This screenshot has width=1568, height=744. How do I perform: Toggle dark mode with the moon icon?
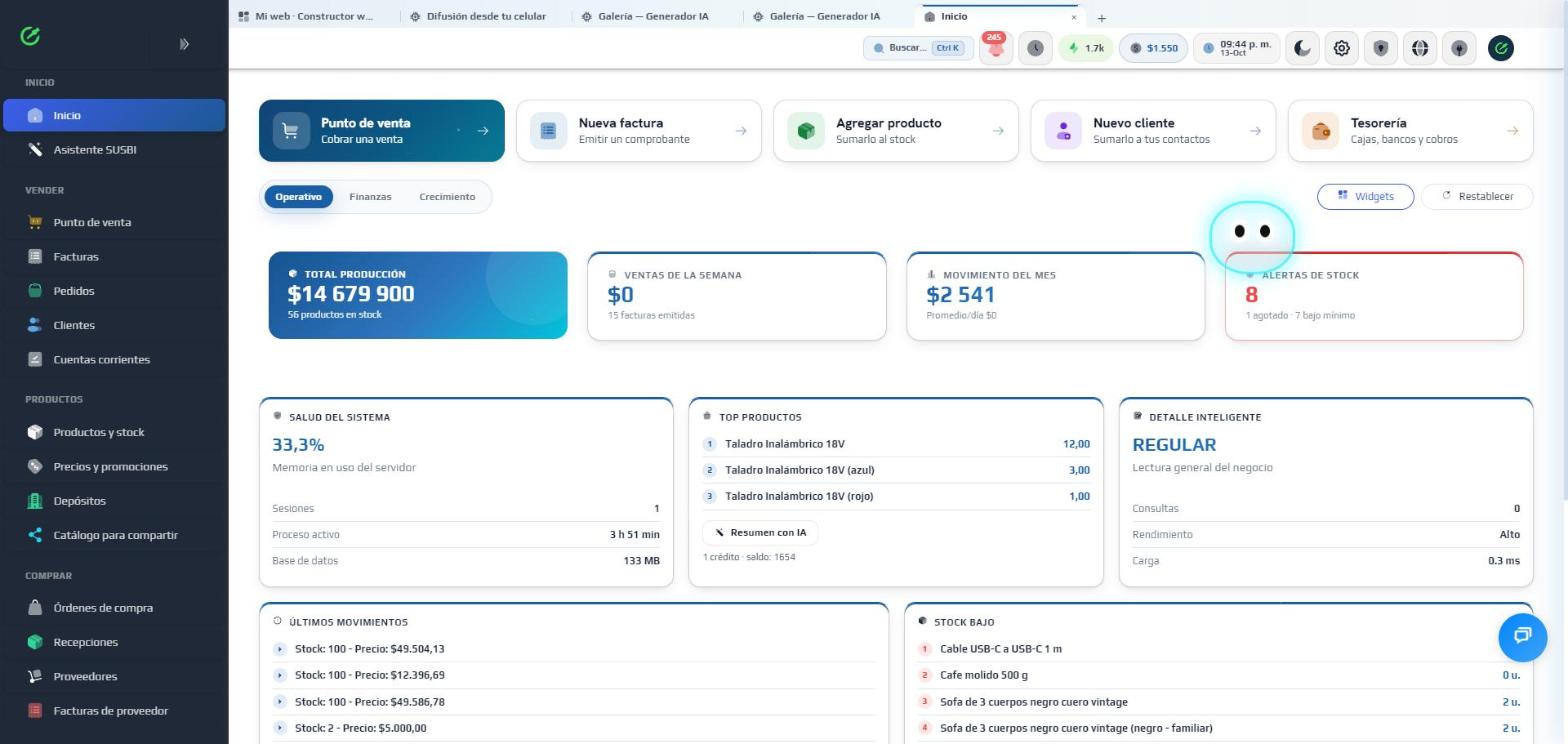[1302, 48]
